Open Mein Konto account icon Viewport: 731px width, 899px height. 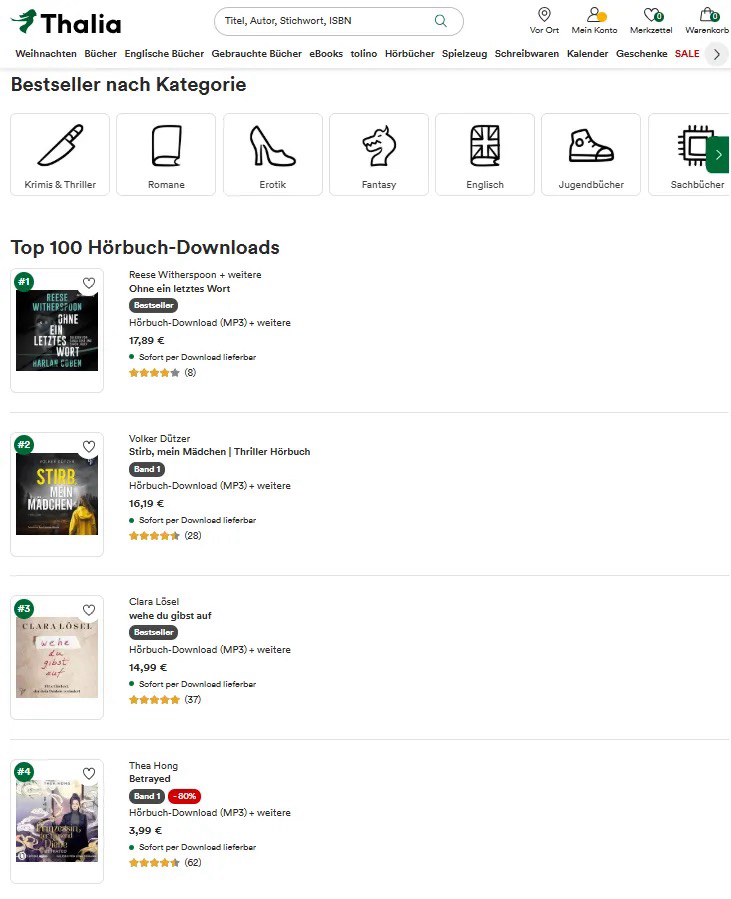pos(594,20)
